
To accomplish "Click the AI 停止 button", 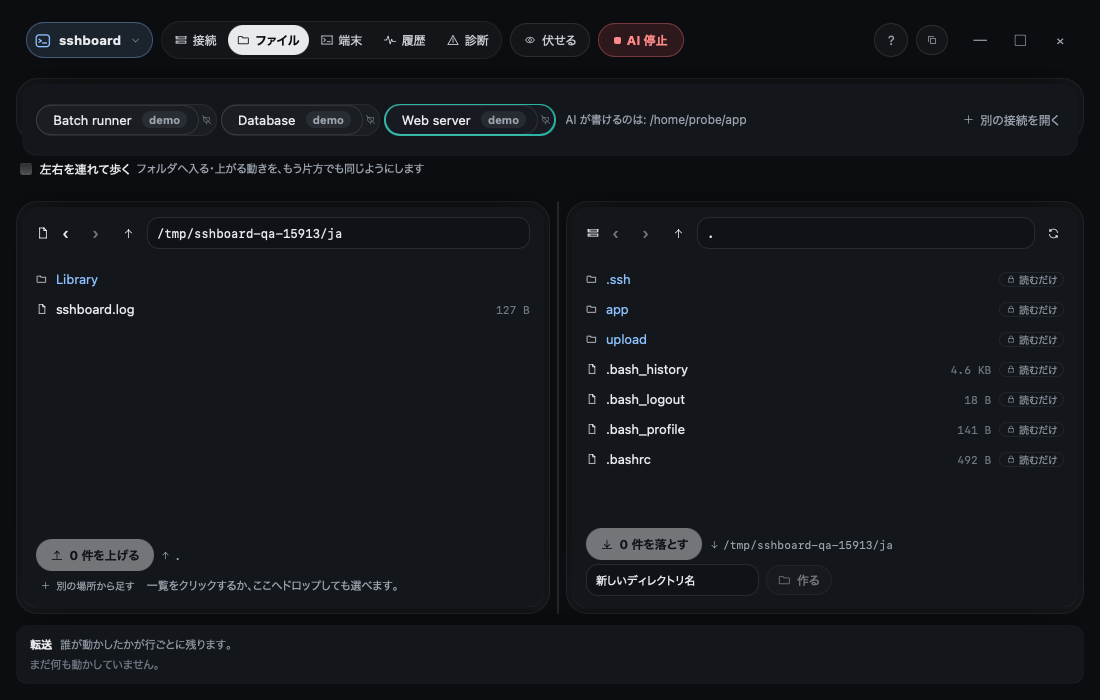I will click(640, 41).
